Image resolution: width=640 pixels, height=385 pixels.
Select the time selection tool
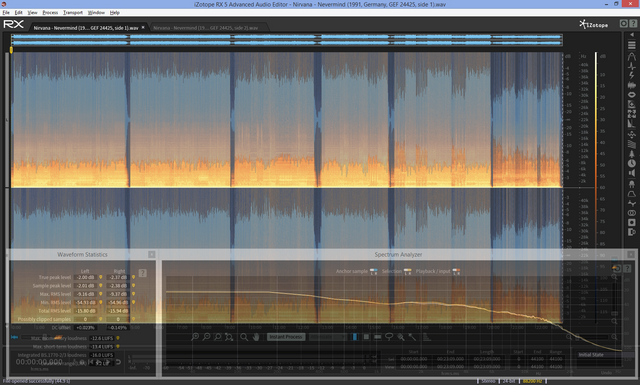click(355, 337)
